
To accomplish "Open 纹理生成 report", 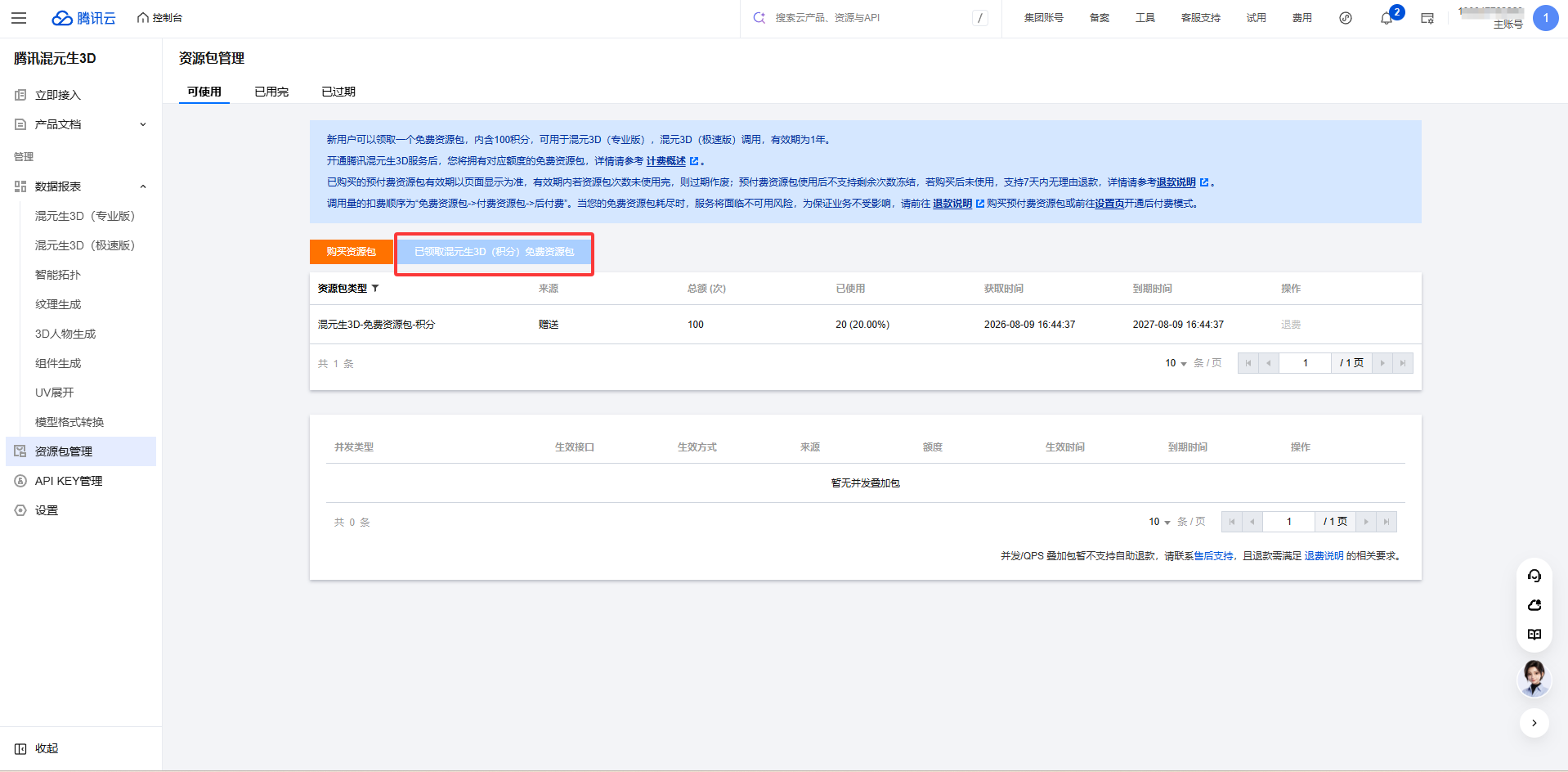I will click(58, 304).
